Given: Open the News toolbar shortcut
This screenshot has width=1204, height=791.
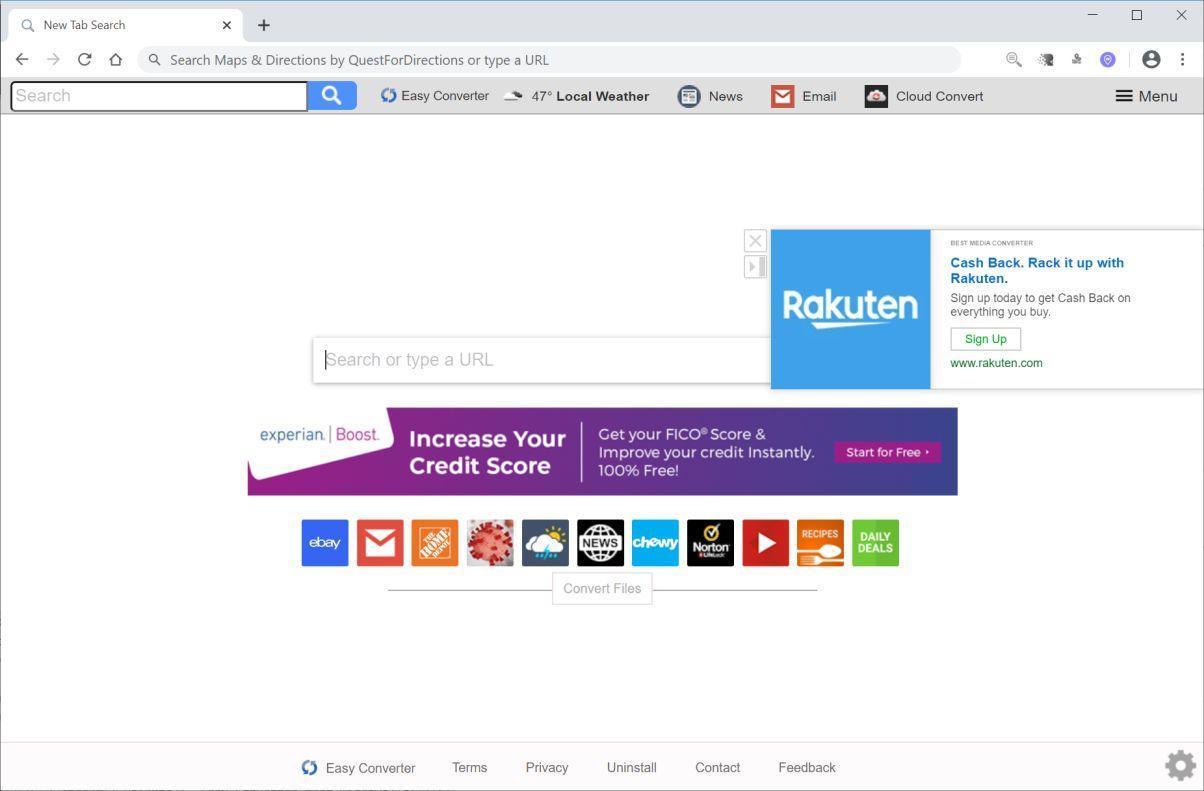Looking at the screenshot, I should coord(710,96).
